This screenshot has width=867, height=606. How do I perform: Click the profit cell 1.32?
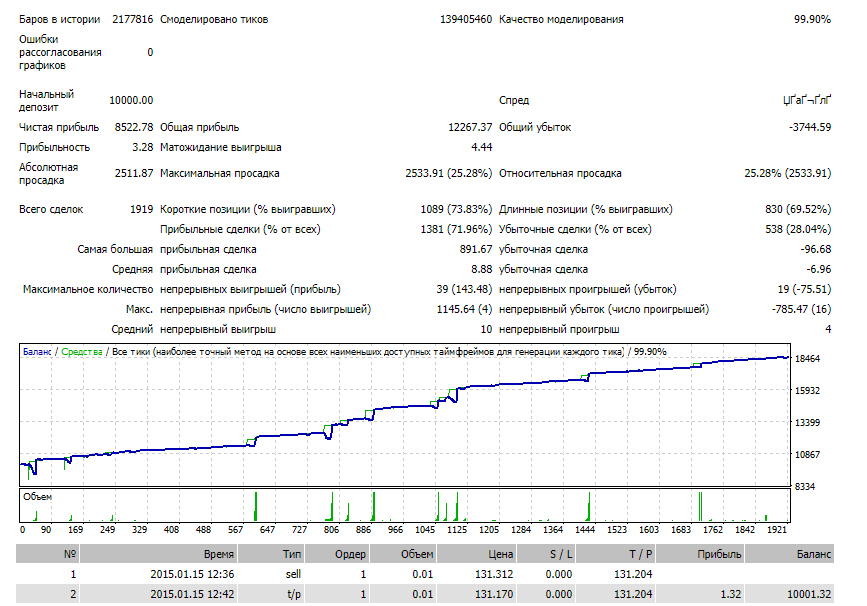730,594
